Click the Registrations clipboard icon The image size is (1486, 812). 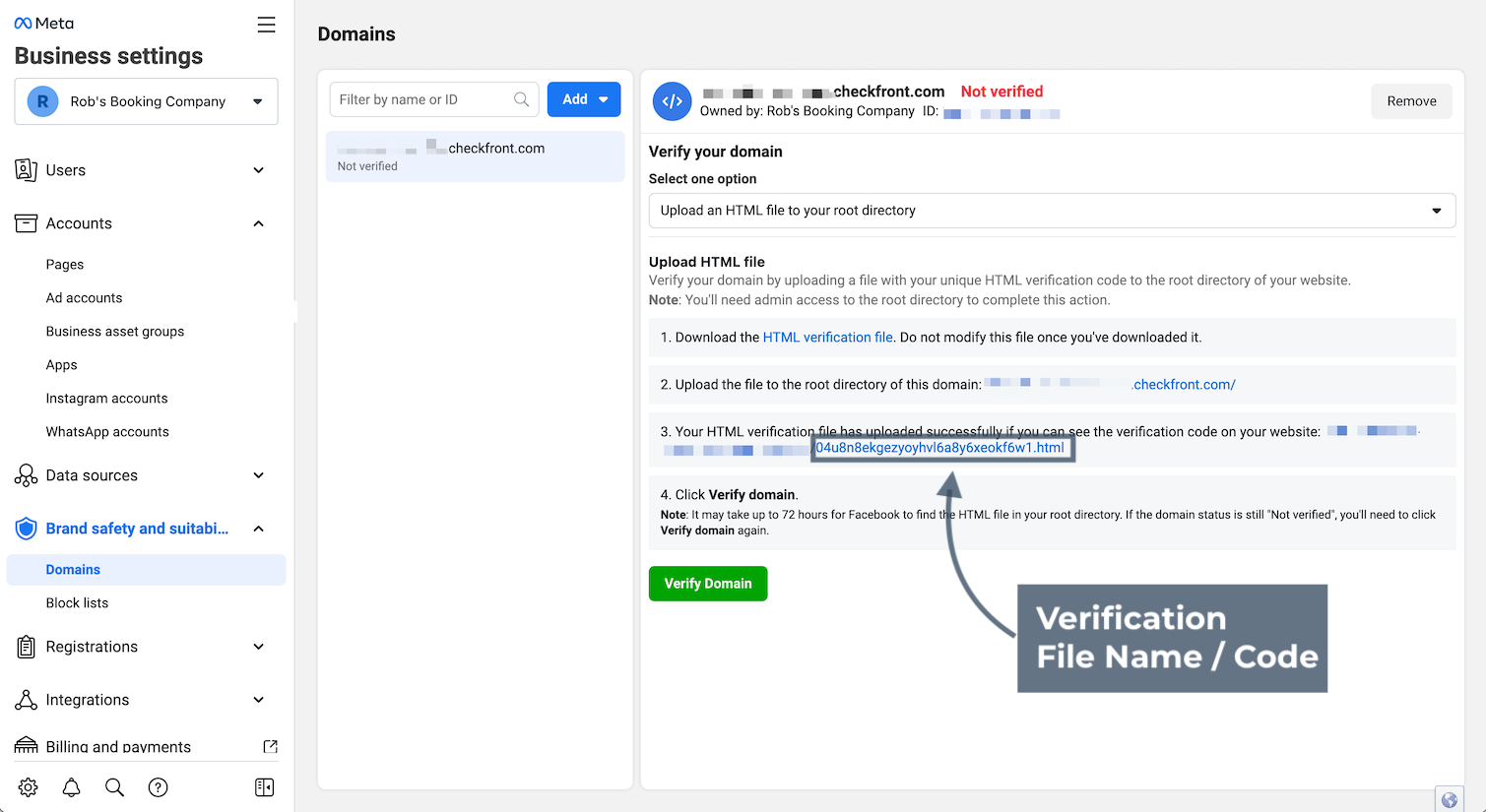(x=27, y=647)
